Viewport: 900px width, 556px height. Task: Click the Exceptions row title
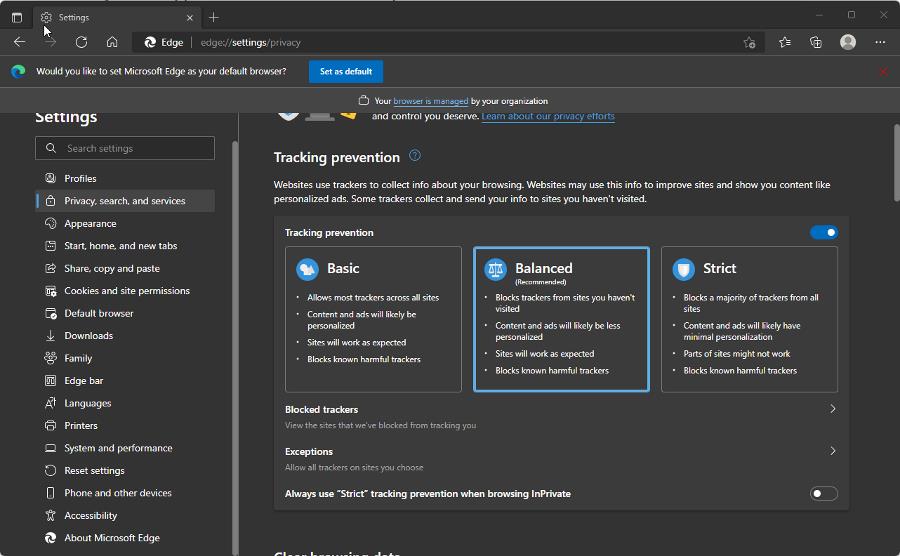pyautogui.click(x=309, y=451)
